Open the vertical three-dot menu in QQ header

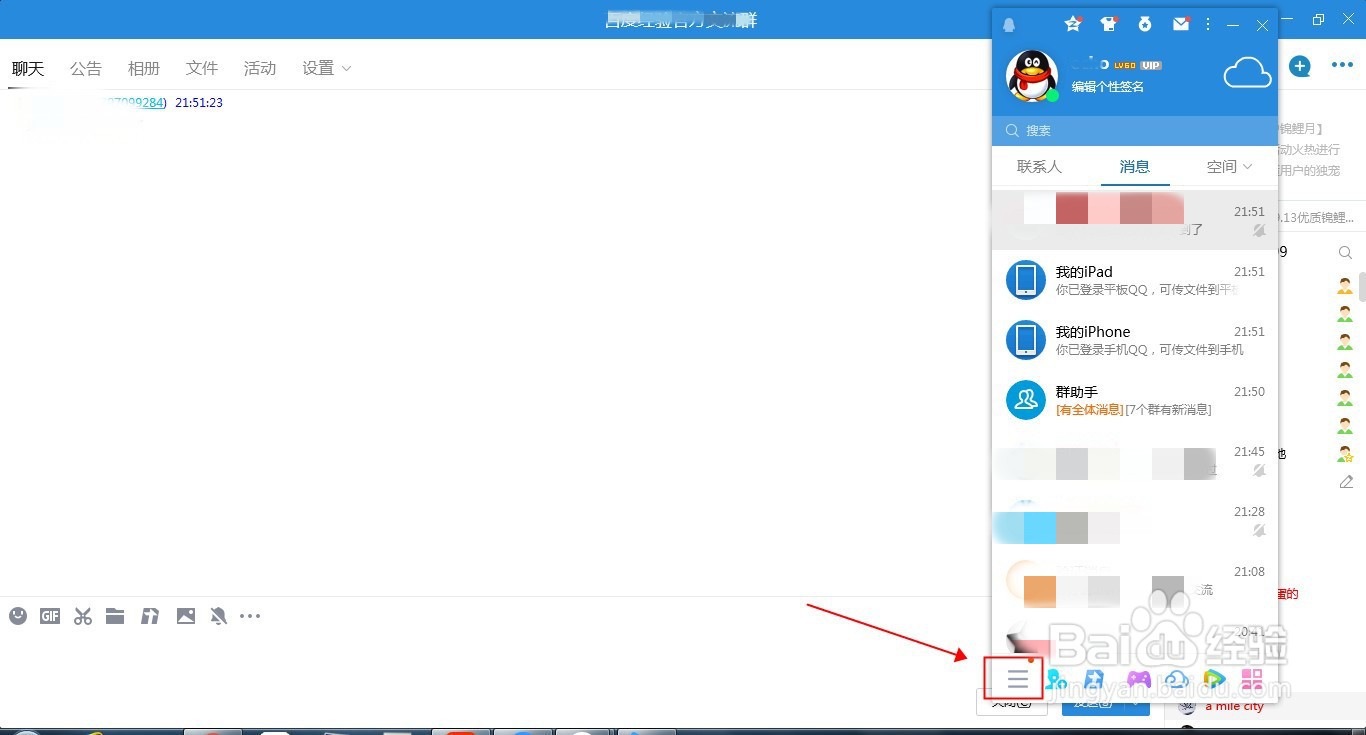(1208, 24)
